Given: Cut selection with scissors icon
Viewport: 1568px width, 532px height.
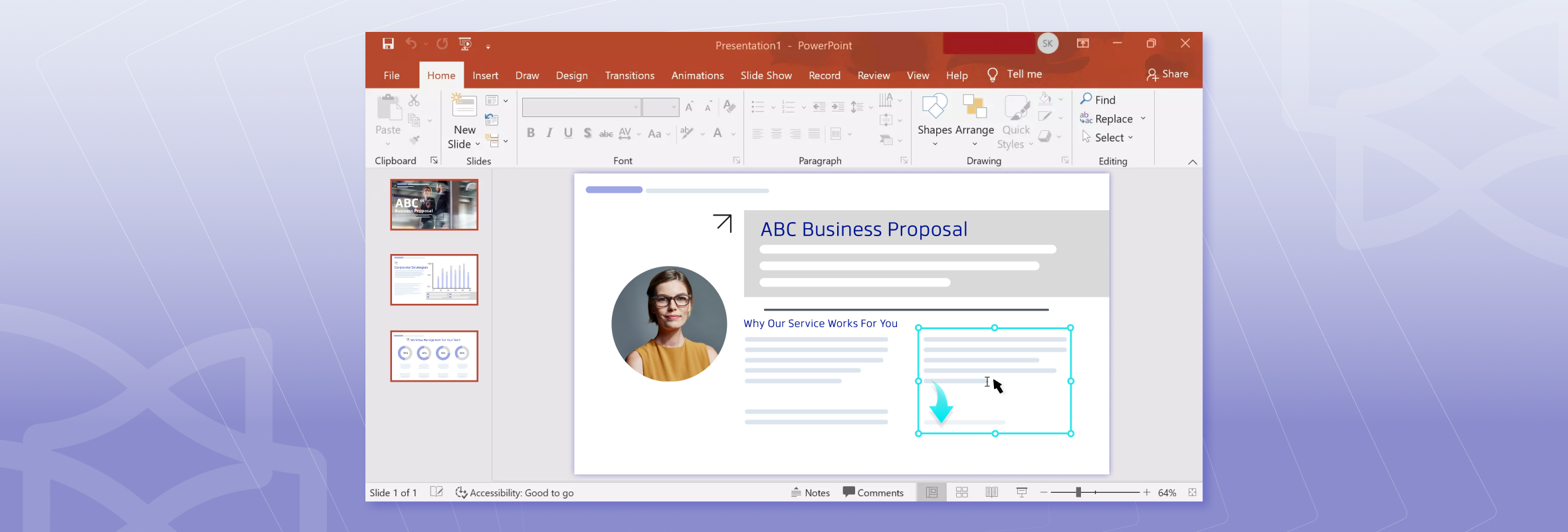Looking at the screenshot, I should [414, 100].
